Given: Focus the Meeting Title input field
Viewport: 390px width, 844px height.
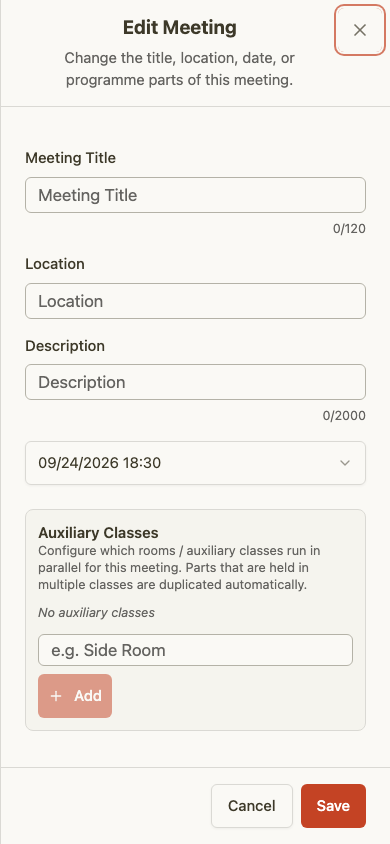Looking at the screenshot, I should [x=195, y=195].
